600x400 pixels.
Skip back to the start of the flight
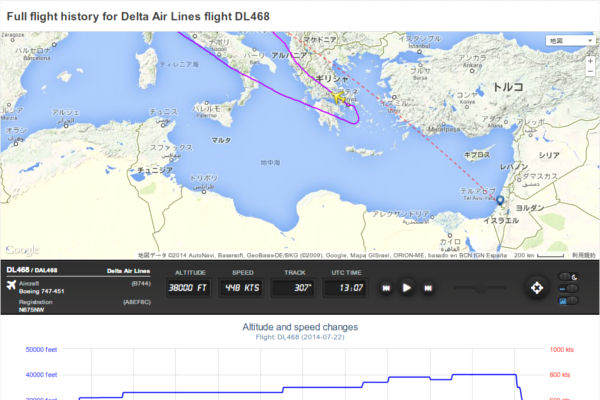click(386, 288)
